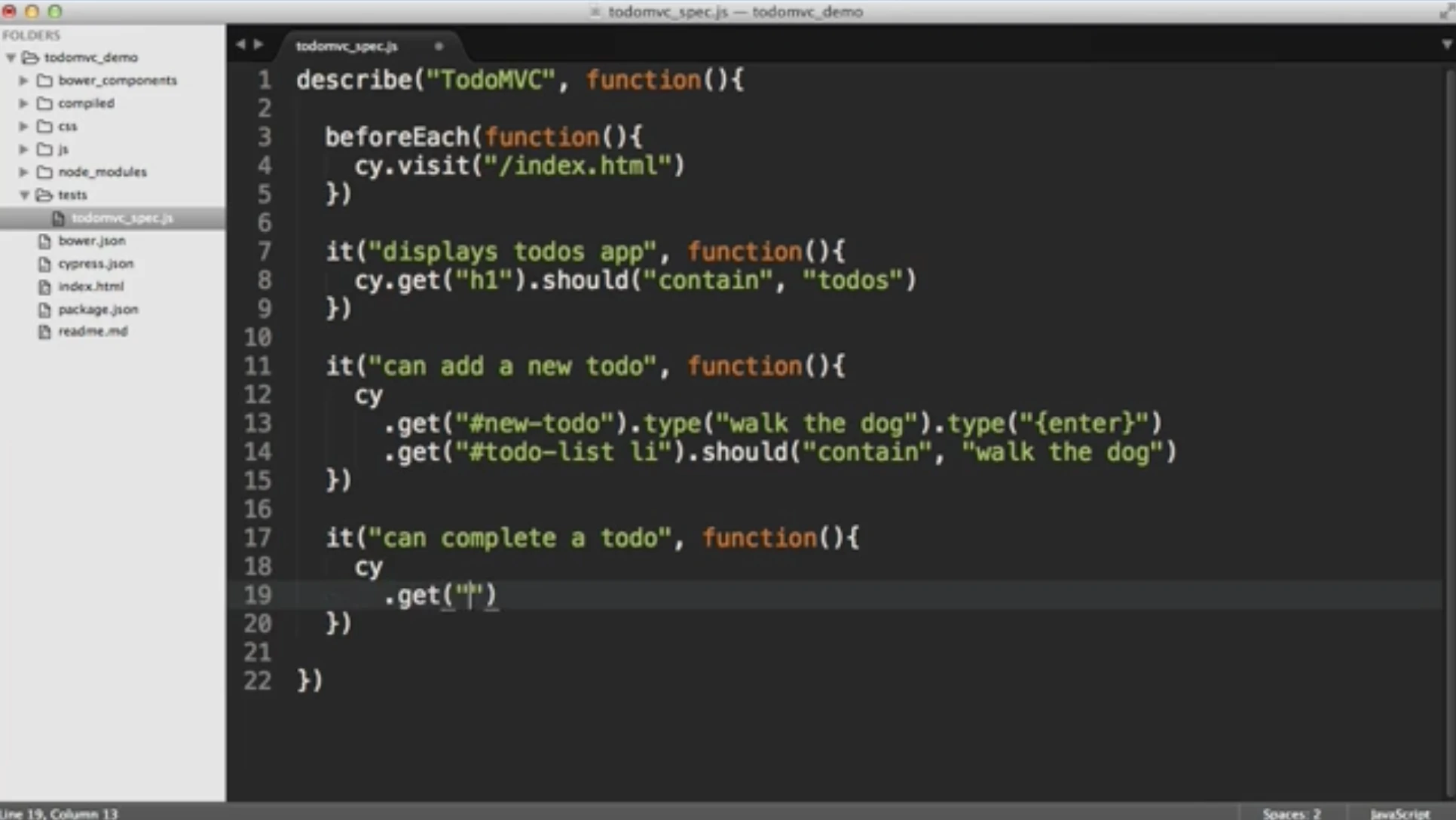Click the forward navigation arrow in the tab bar
This screenshot has height=820, width=1456.
pos(258,44)
